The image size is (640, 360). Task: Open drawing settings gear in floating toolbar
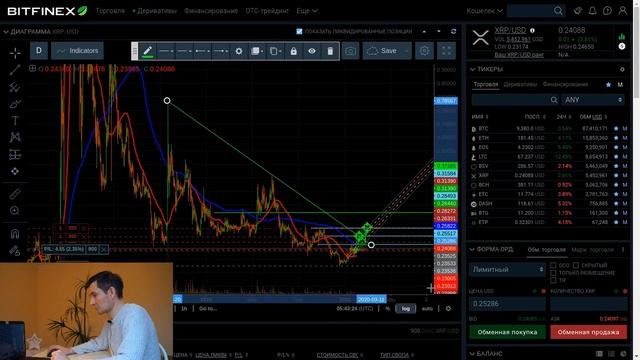[239, 51]
